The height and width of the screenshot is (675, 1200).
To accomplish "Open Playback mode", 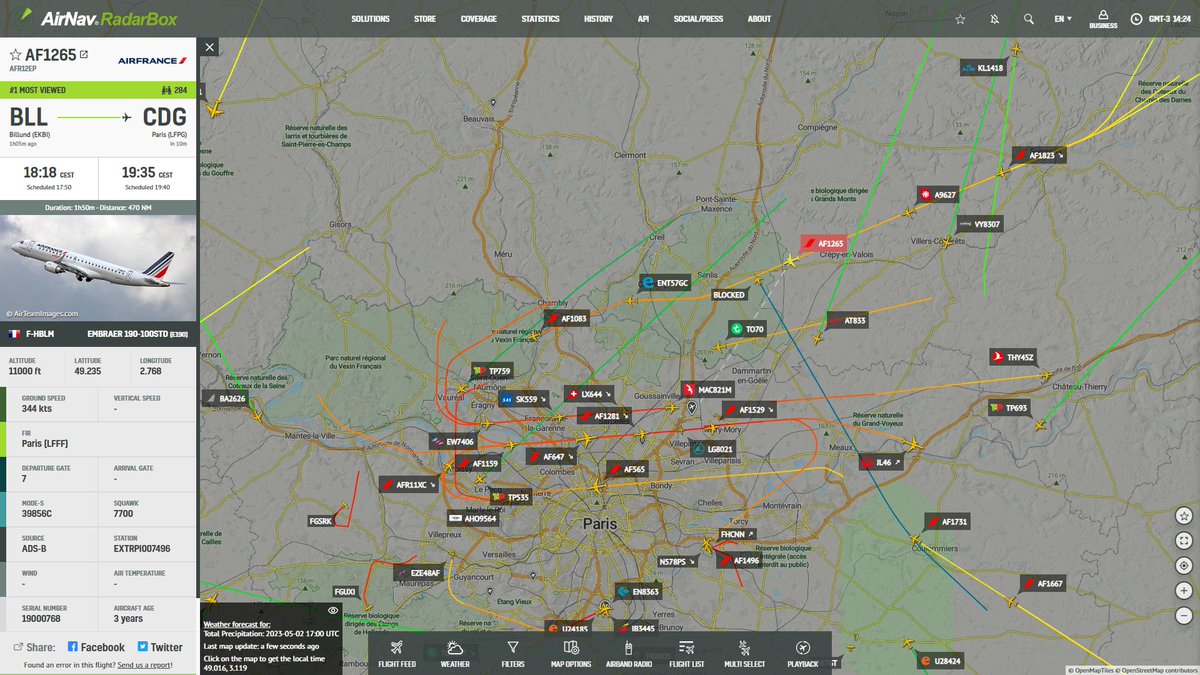I will tap(802, 653).
